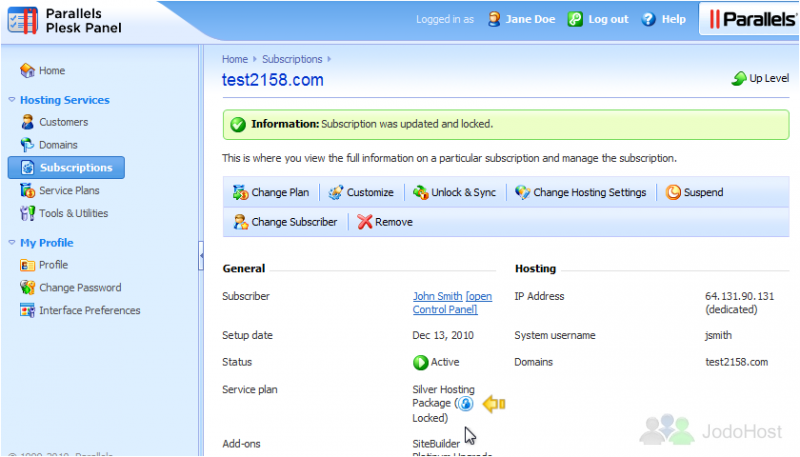This screenshot has width=800, height=457.
Task: Click the Home house icon in sidebar
Action: [27, 70]
